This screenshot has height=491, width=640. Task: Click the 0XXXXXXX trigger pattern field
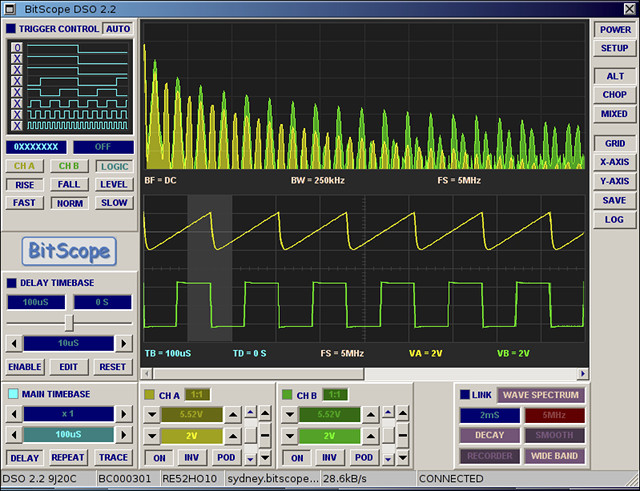pyautogui.click(x=36, y=147)
